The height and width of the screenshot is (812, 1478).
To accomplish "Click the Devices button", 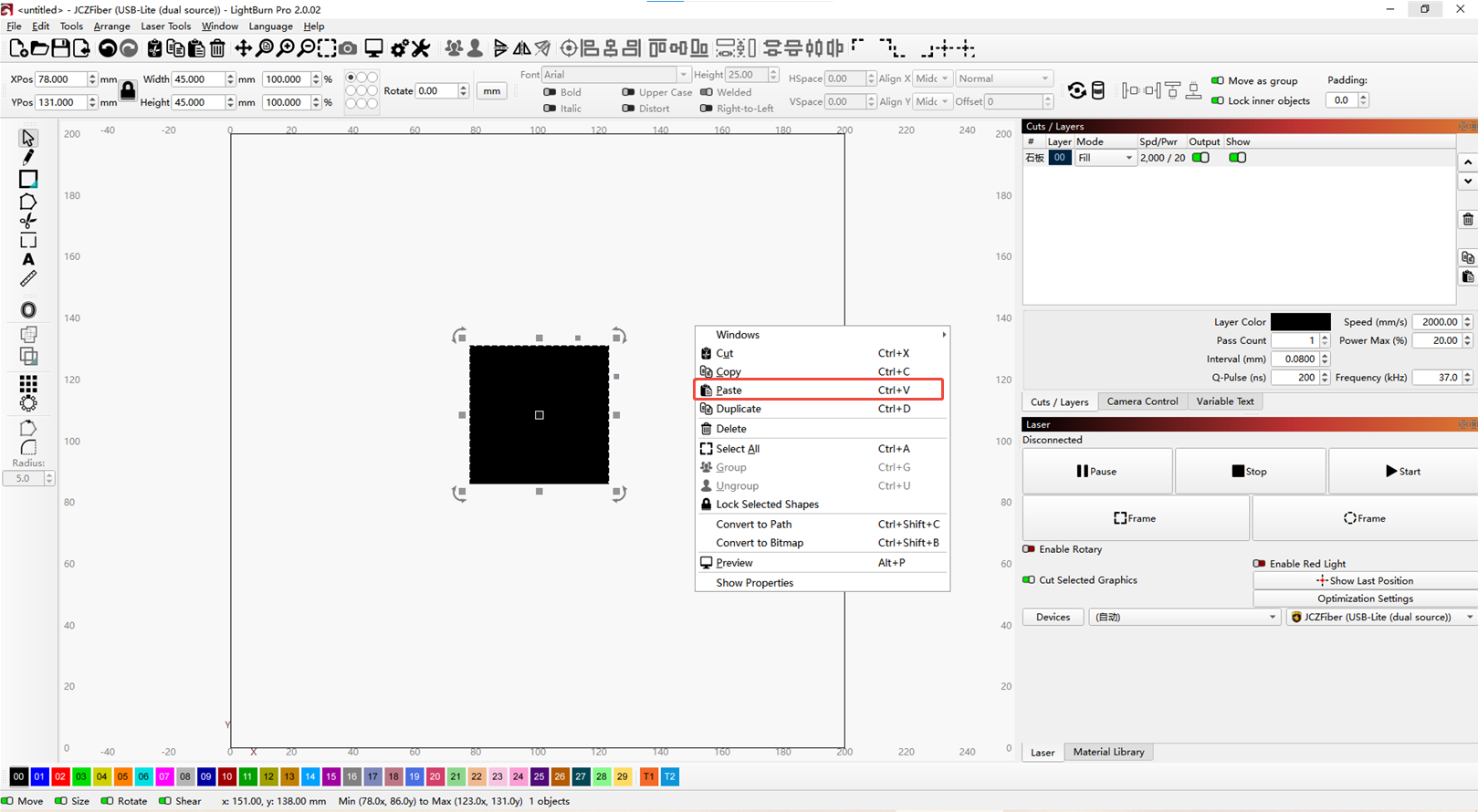I will pos(1053,617).
